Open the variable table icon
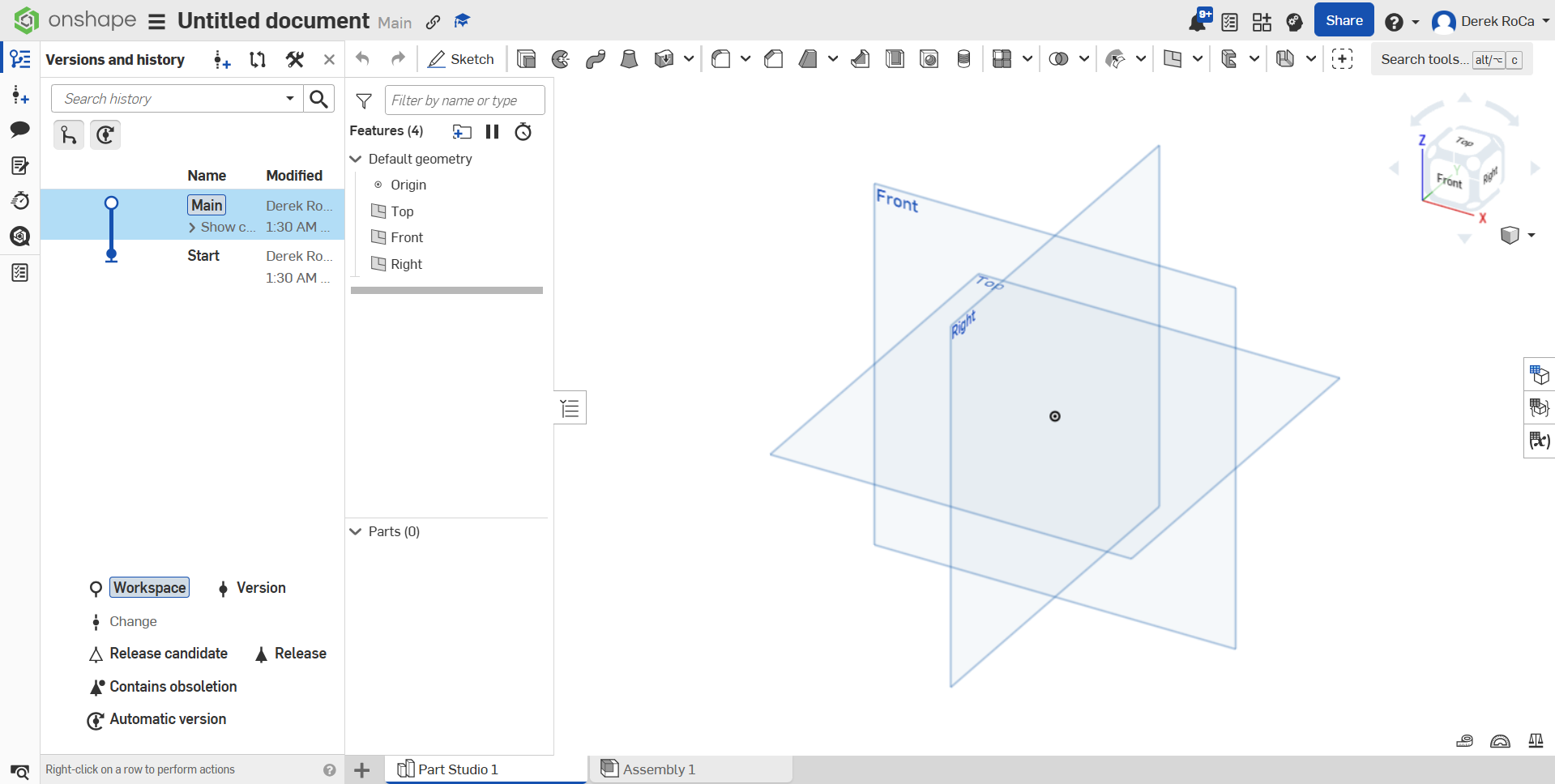1555x784 pixels. point(1539,441)
